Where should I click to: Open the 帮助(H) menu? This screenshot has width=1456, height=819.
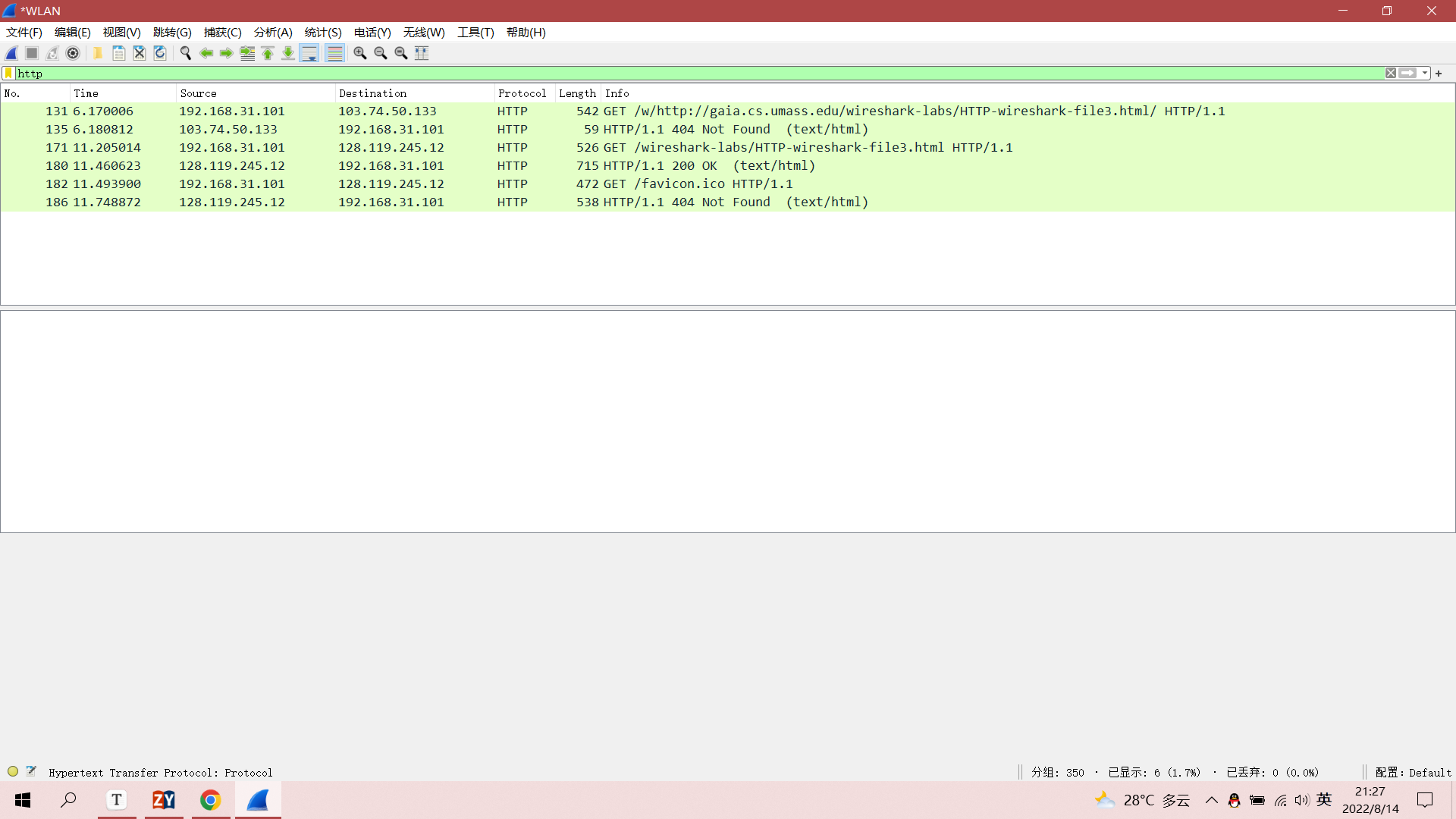[x=526, y=33]
